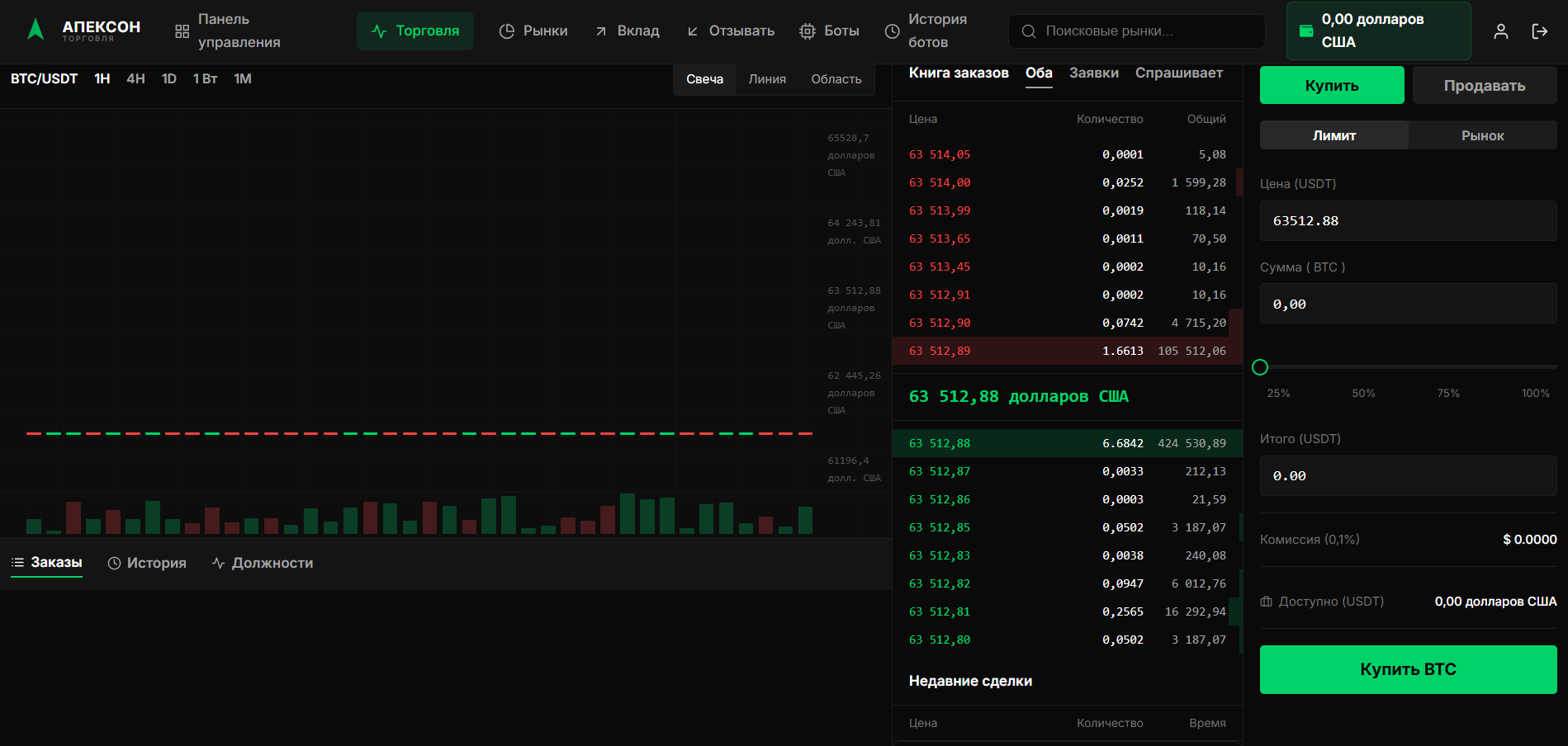The image size is (1568, 746).
Task: Set the amount slider to 50%
Action: (1363, 393)
